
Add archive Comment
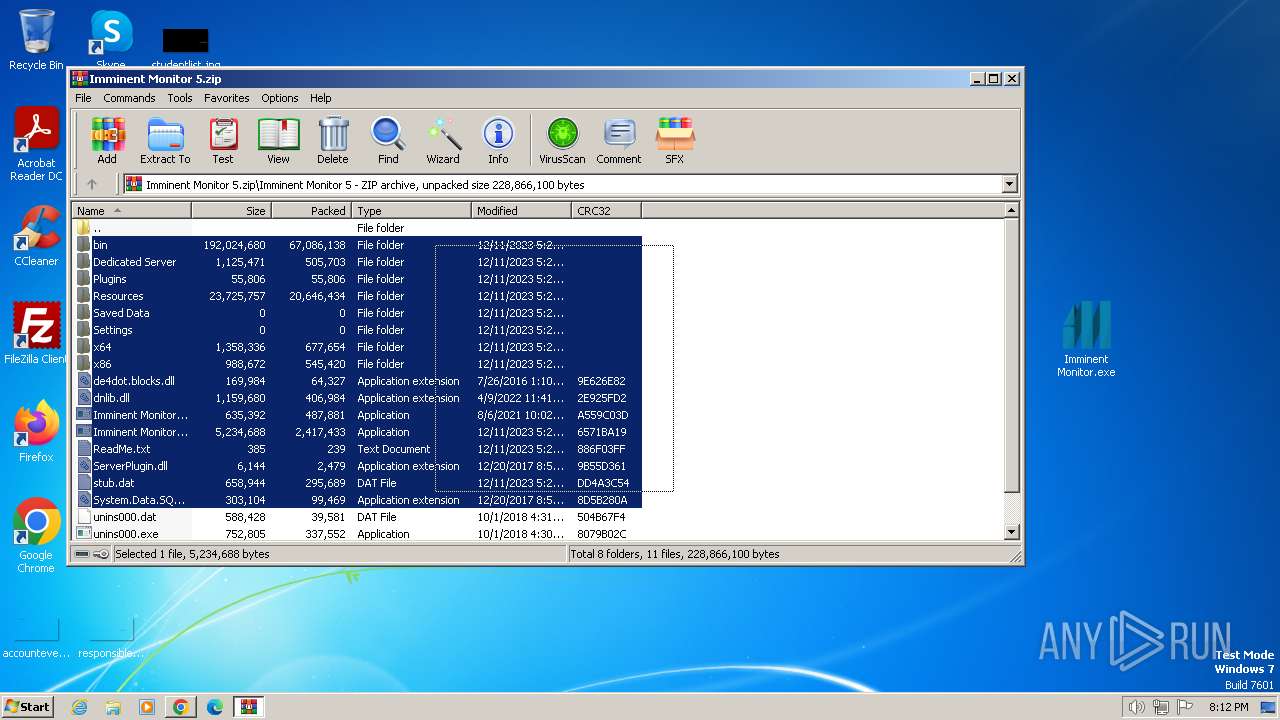[619, 141]
